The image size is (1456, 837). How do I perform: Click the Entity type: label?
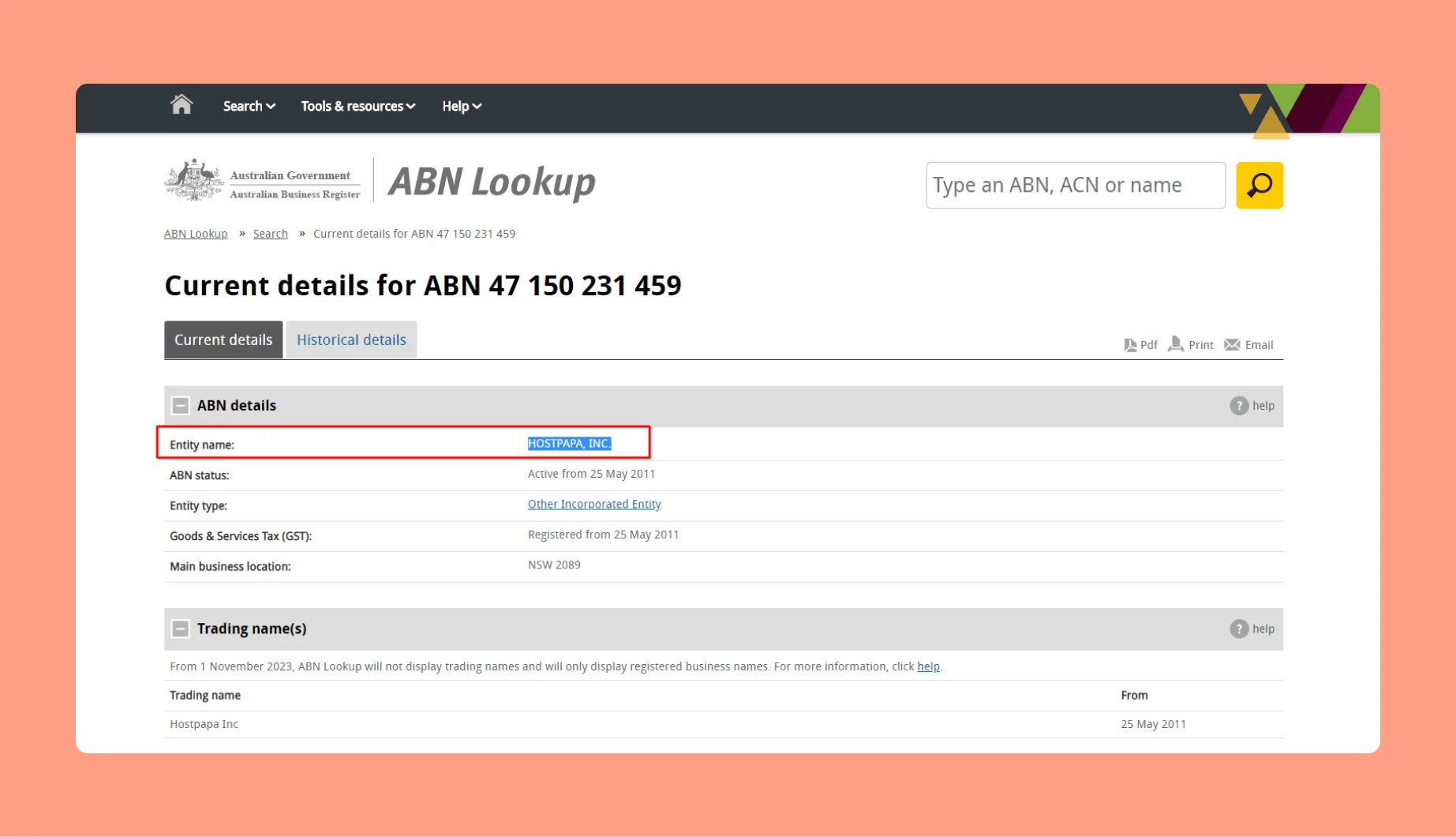(x=198, y=506)
